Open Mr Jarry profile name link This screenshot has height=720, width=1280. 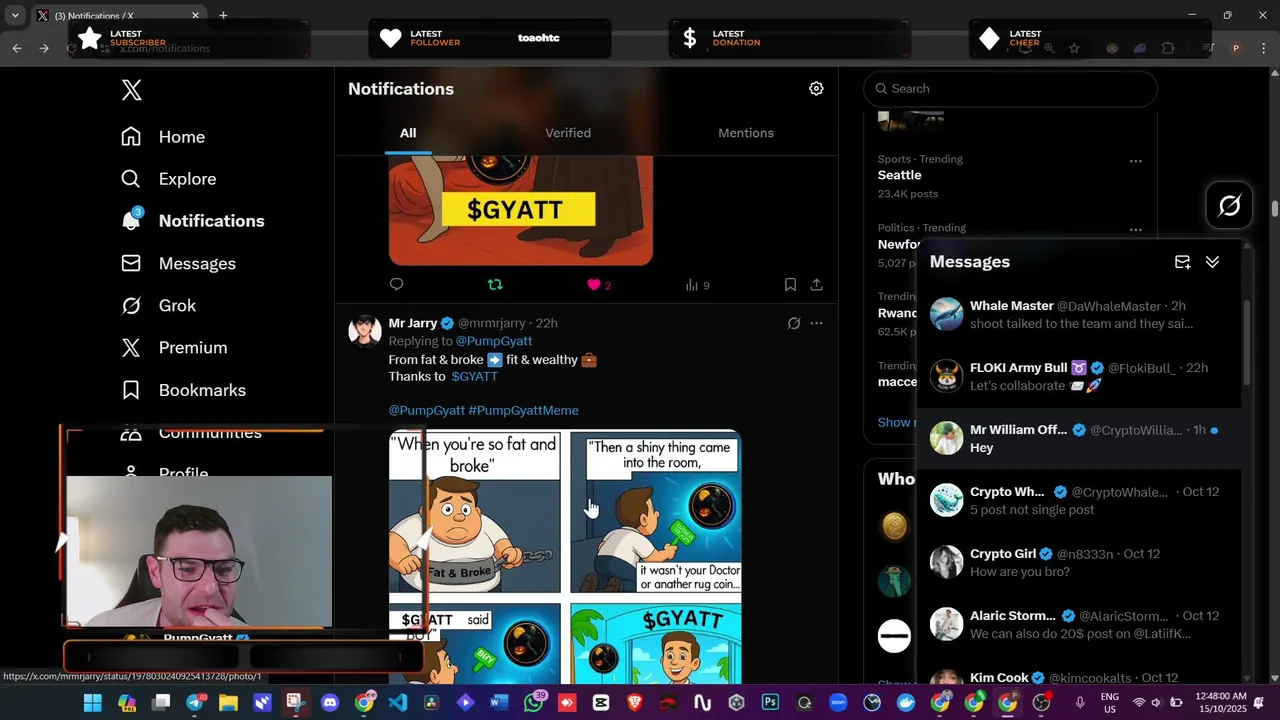pos(413,323)
